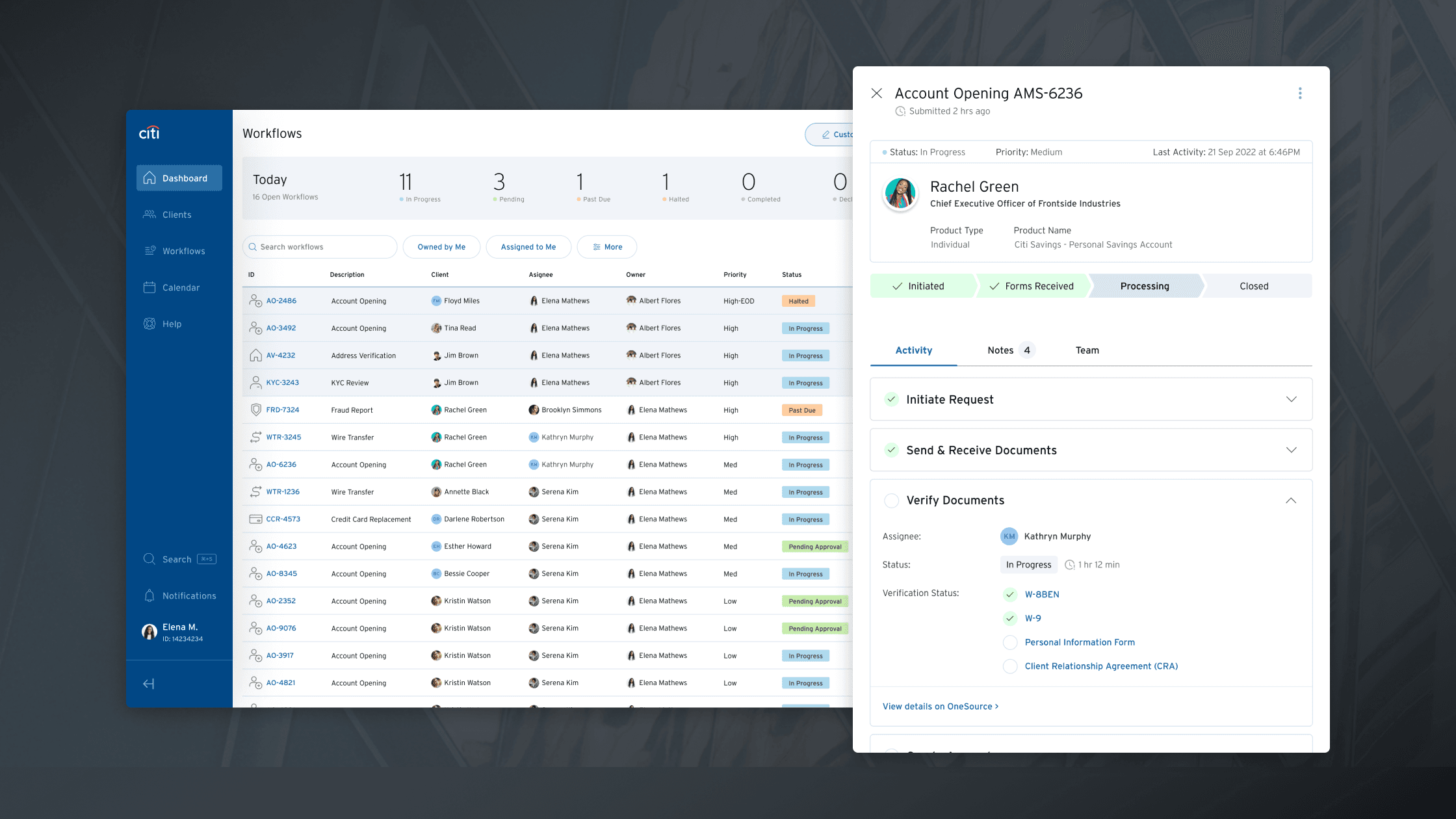Viewport: 1456px width, 819px height.
Task: Toggle Send & Receive Documents checkmark
Action: coord(892,450)
